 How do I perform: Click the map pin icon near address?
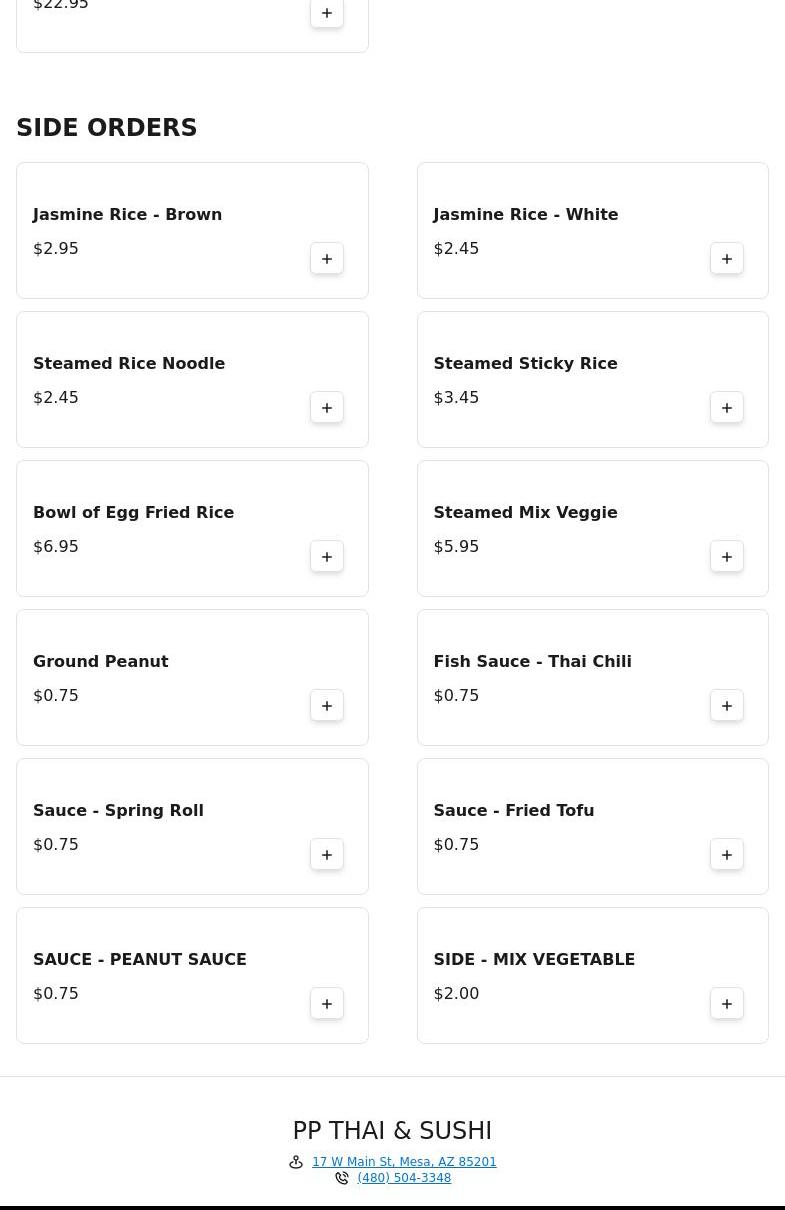click(296, 1162)
